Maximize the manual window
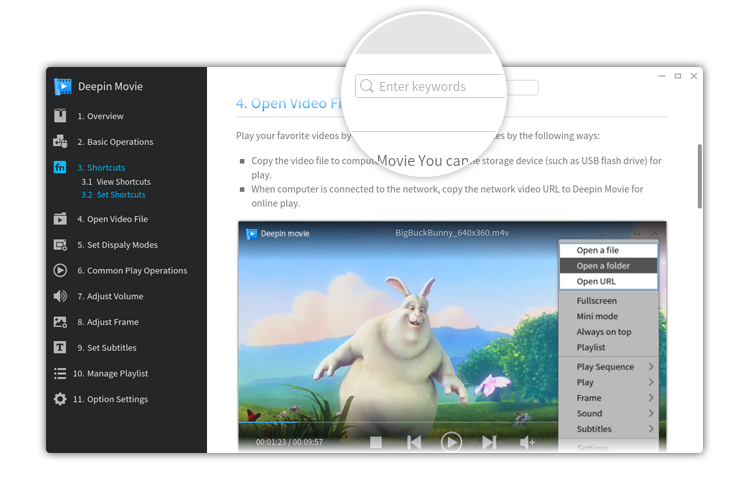The height and width of the screenshot is (500, 749). [678, 76]
